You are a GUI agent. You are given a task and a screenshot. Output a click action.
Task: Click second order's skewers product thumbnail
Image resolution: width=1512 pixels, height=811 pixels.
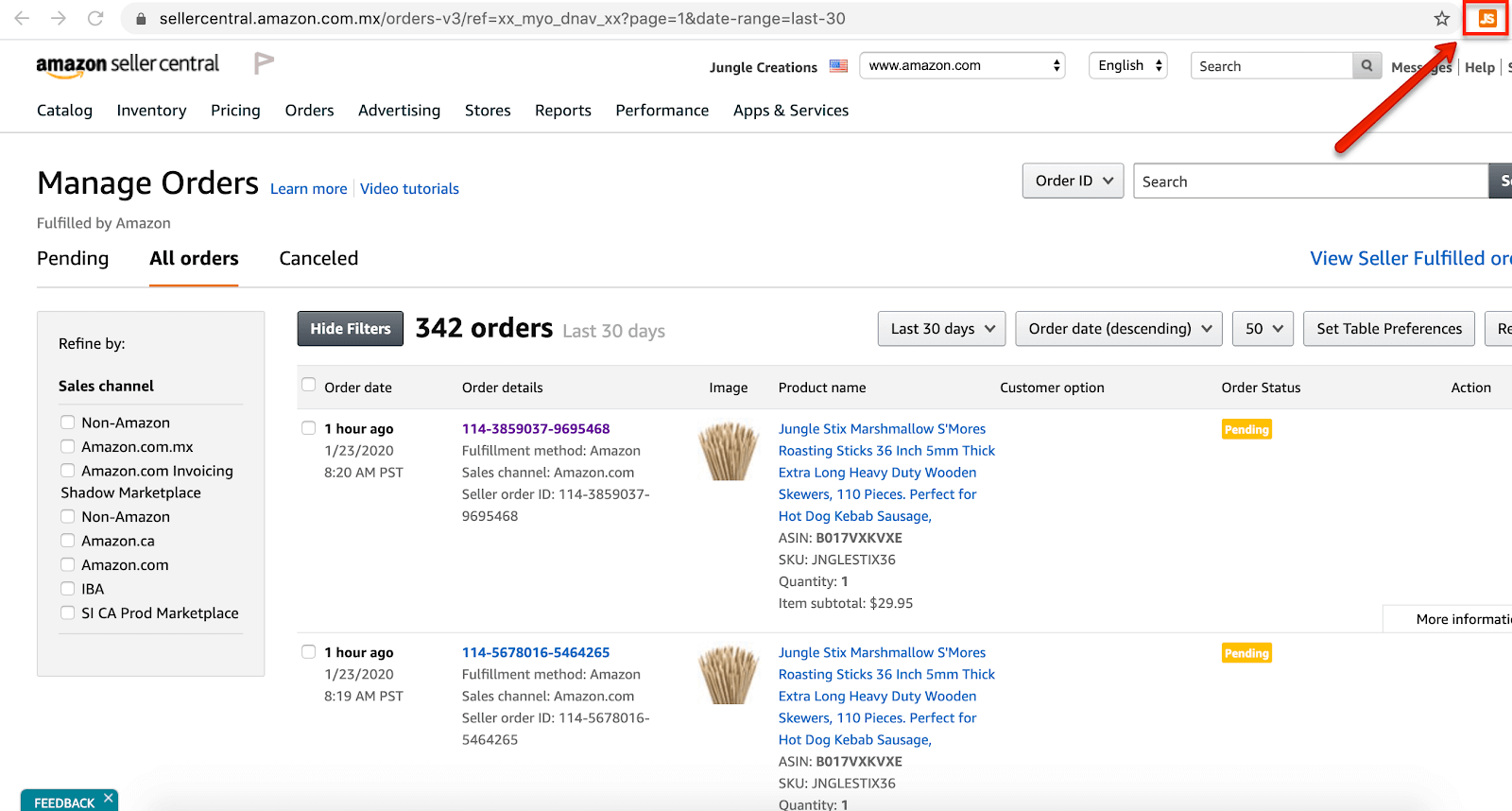[729, 675]
